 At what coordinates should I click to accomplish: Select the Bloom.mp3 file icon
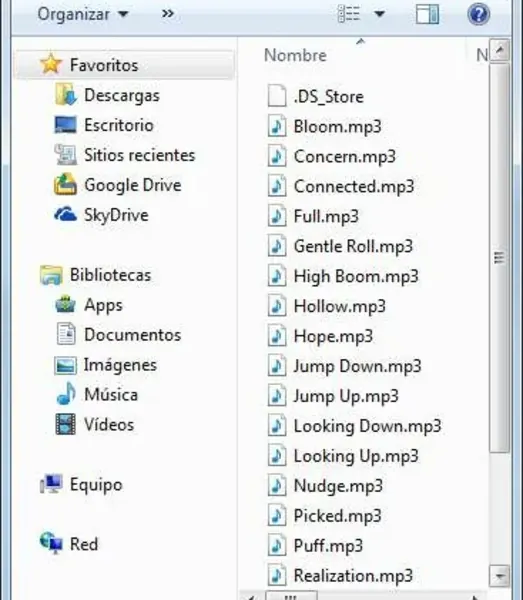277,126
